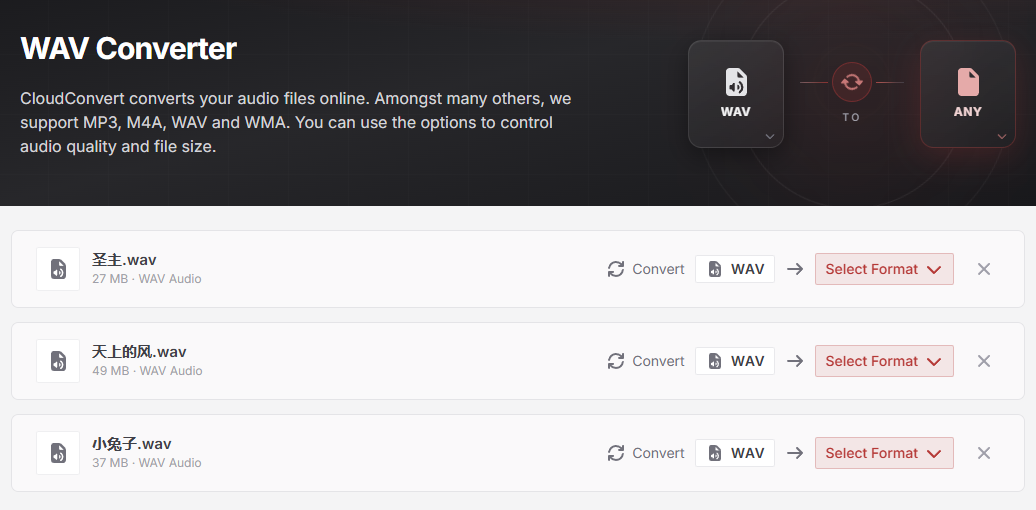
Task: Open the WAV source format selector card
Action: coord(735,94)
